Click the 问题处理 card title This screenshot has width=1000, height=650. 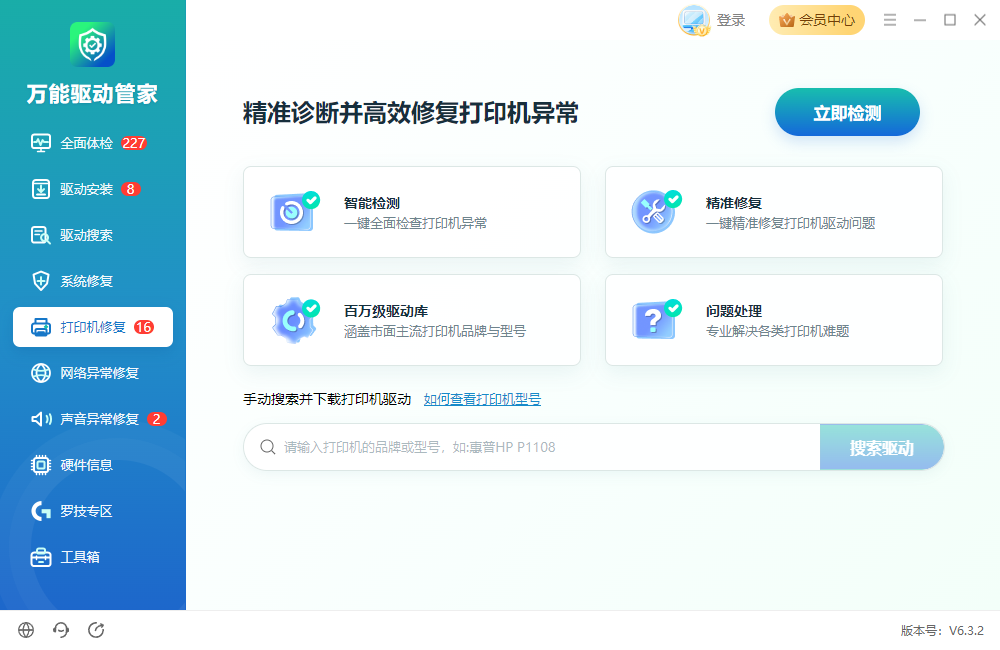coord(733,311)
